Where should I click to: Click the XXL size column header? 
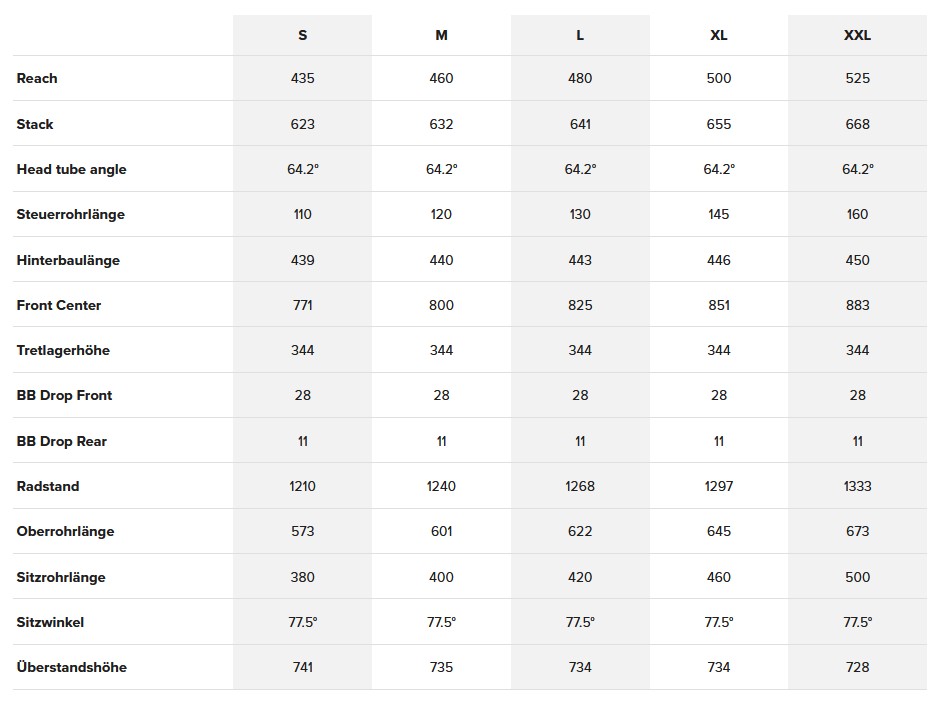(857, 35)
